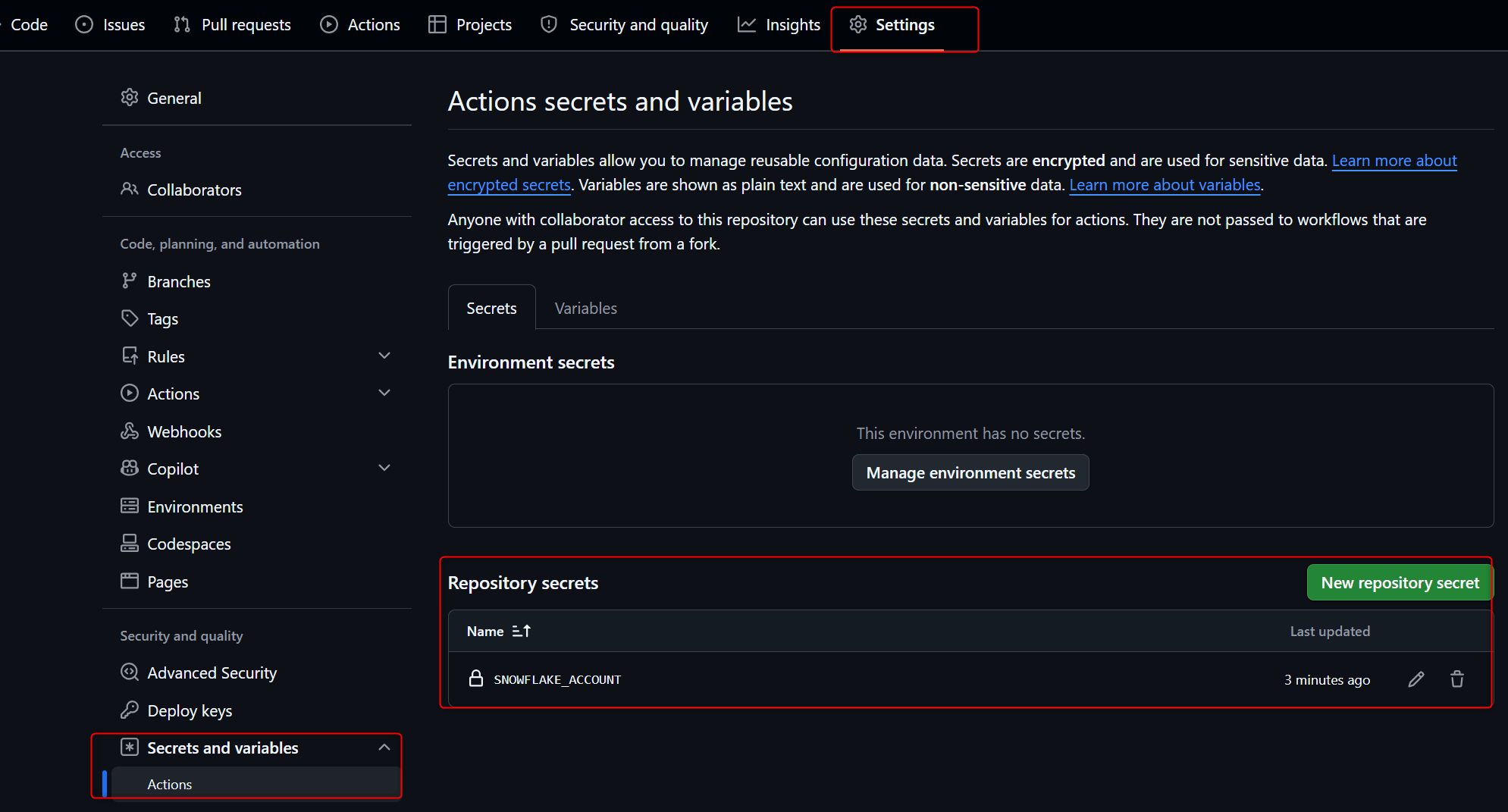Expand the Actions sidebar section chevron
The image size is (1508, 812).
pyautogui.click(x=384, y=393)
